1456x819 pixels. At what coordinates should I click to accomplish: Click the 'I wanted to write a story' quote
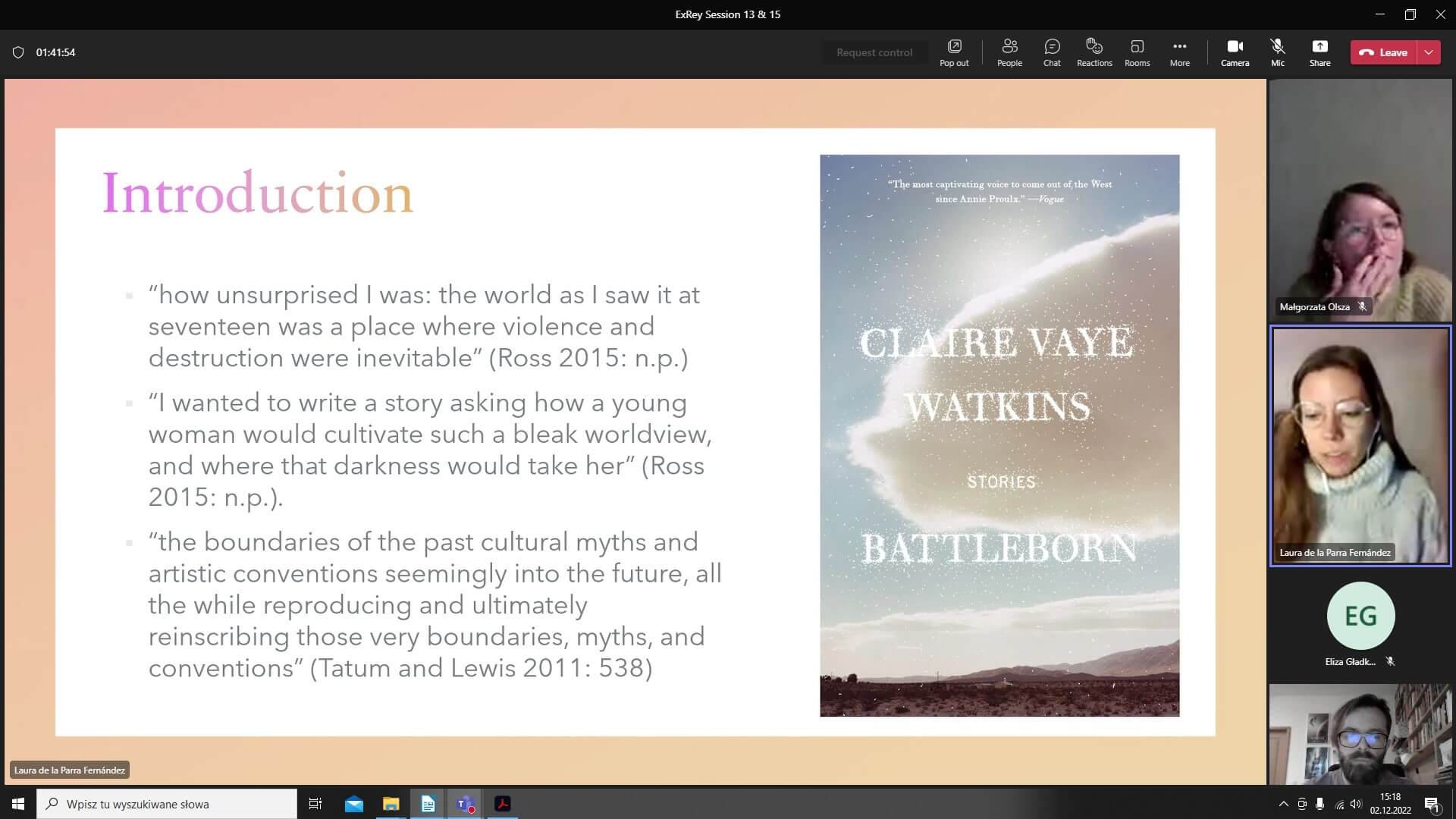(430, 449)
